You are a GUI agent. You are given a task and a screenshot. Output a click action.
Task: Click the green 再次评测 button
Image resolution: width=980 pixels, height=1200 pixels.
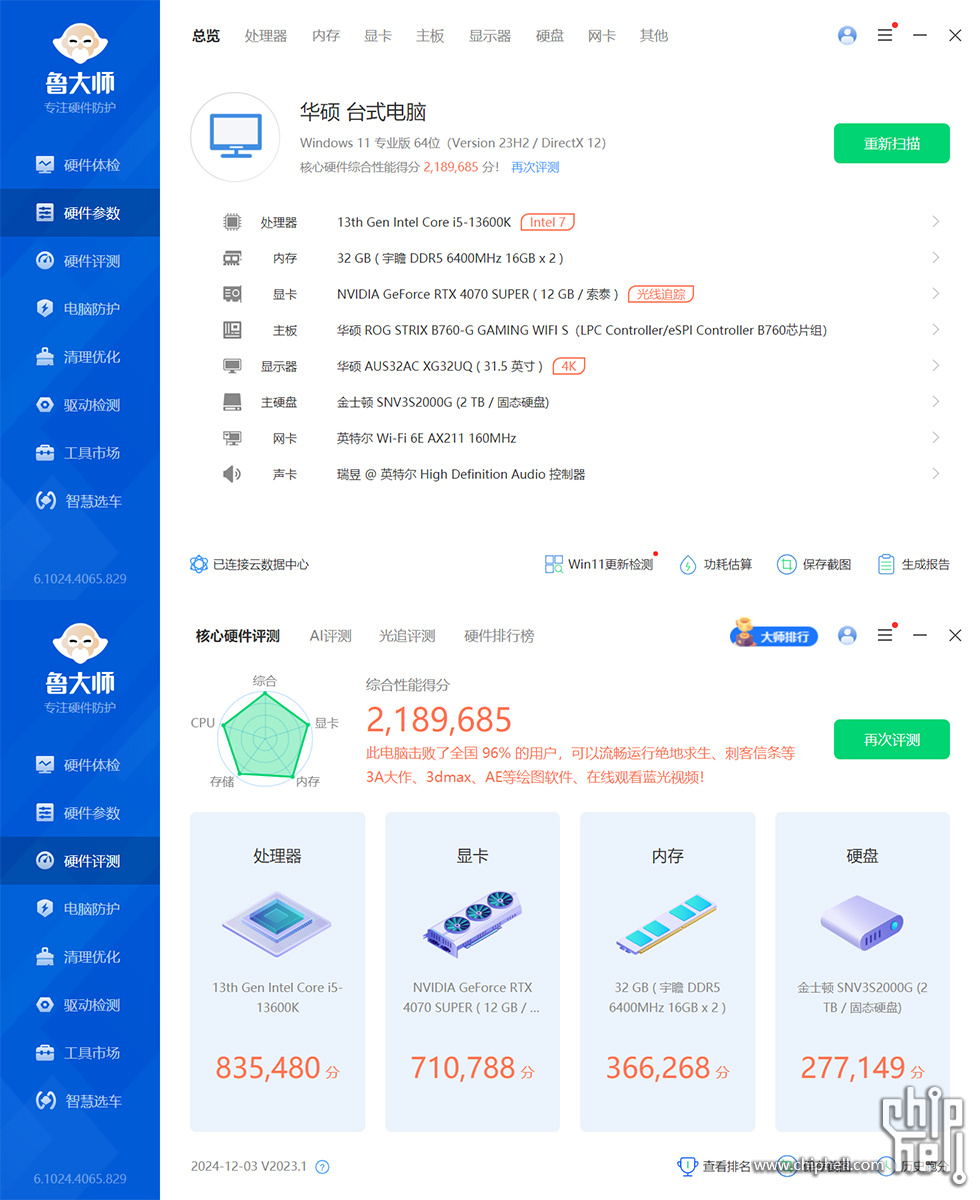click(x=892, y=740)
